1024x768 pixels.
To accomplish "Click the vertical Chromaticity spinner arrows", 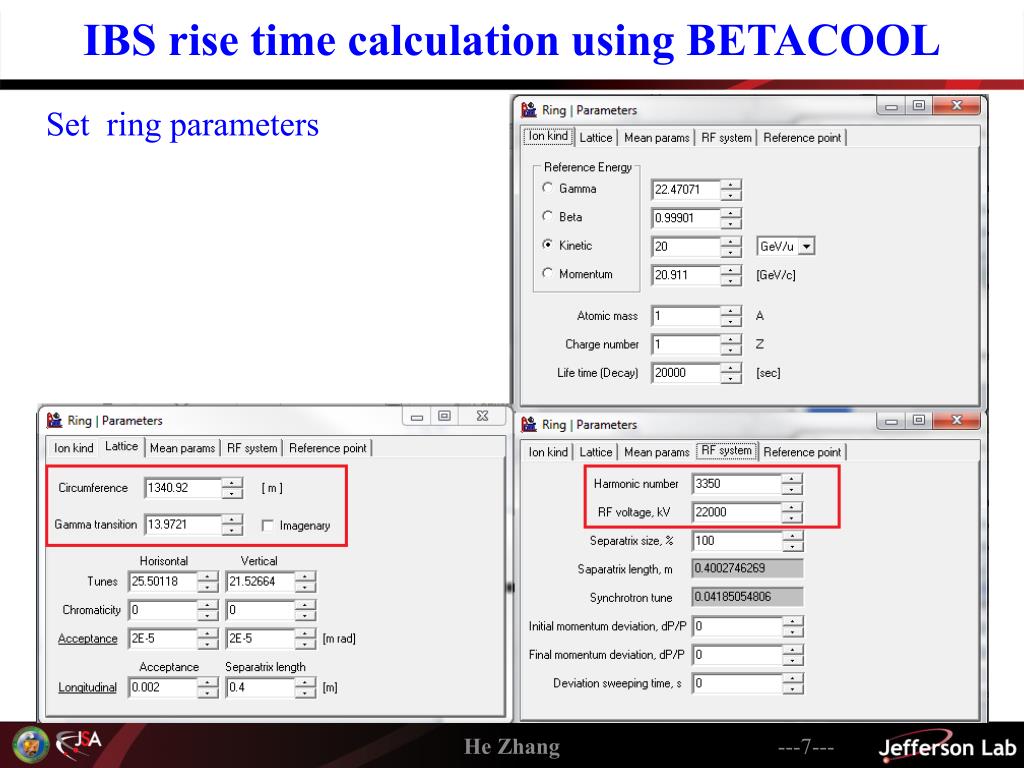I will 305,610.
